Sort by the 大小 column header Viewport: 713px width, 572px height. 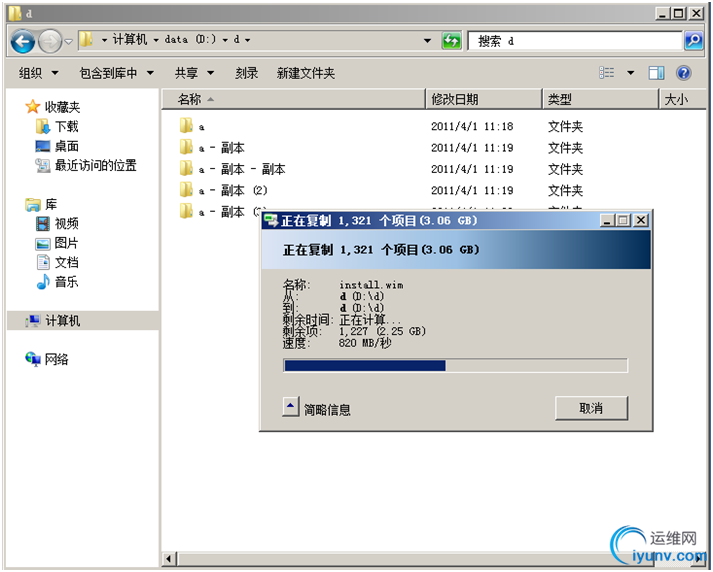tap(682, 99)
